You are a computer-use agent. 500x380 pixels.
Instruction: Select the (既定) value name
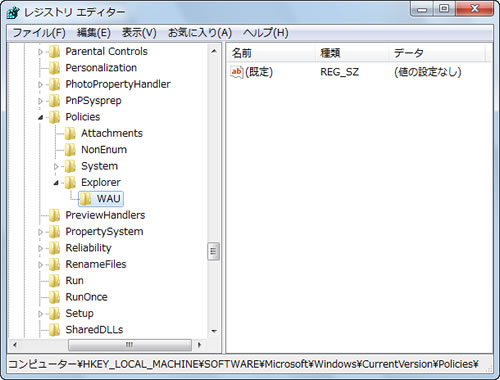coord(259,72)
